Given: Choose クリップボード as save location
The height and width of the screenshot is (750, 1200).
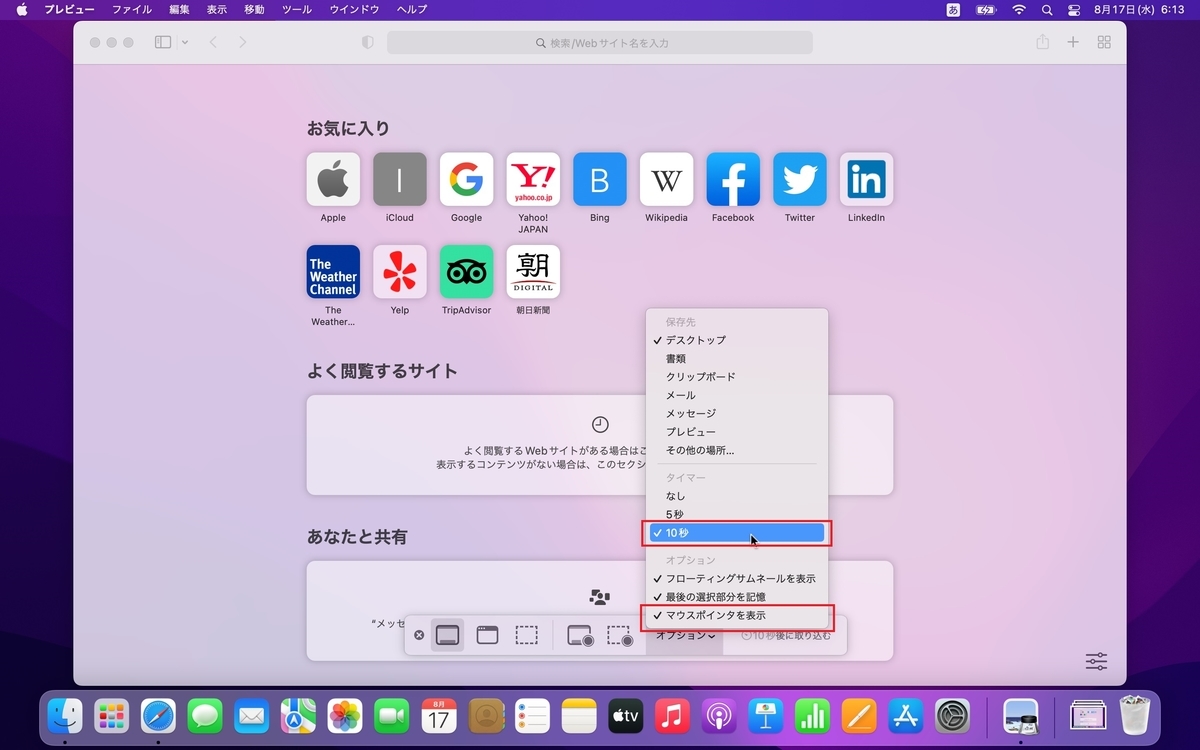Looking at the screenshot, I should [737, 377].
